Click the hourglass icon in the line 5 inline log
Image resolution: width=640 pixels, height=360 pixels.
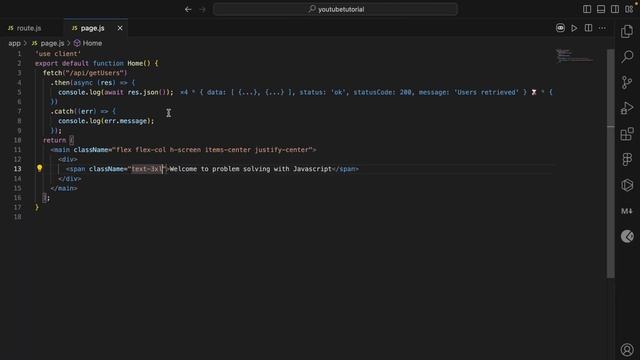click(x=534, y=92)
